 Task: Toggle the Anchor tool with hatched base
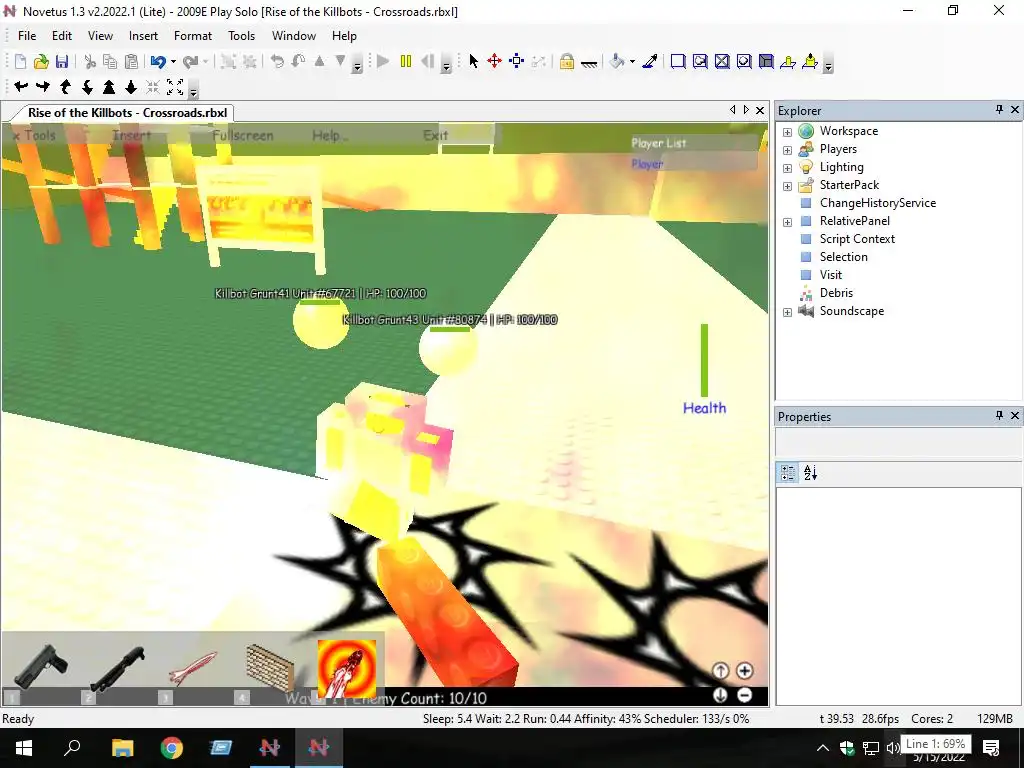pos(588,63)
